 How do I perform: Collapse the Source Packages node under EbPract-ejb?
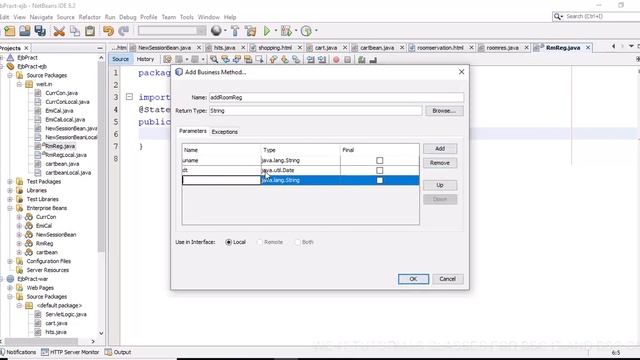(x=10, y=75)
